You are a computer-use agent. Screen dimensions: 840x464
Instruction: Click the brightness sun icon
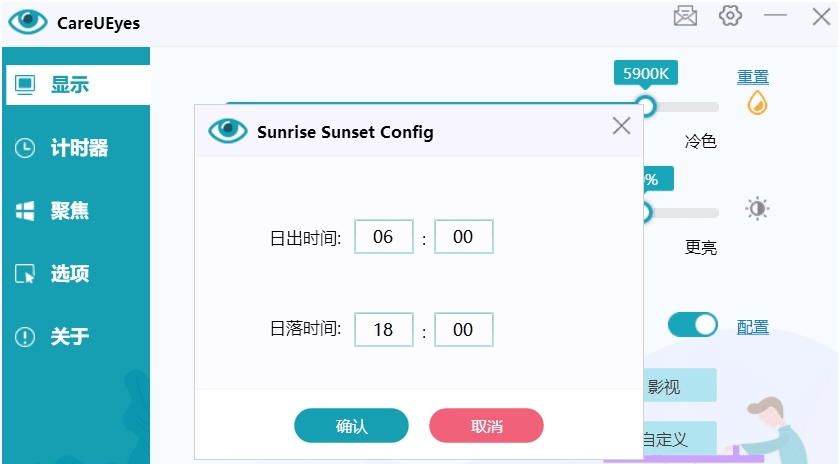pos(757,209)
